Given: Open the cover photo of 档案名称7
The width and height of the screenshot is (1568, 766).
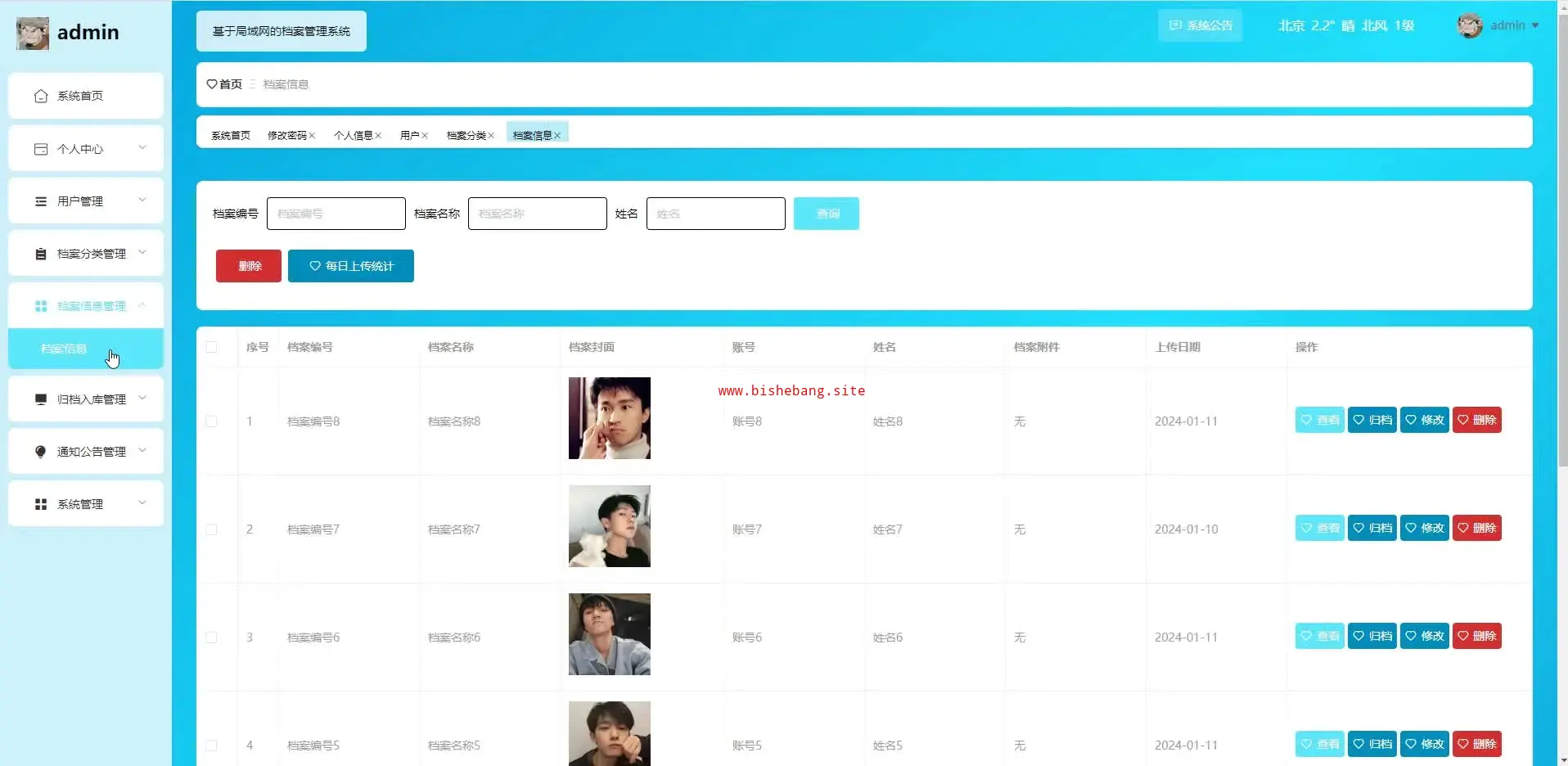Looking at the screenshot, I should [610, 526].
